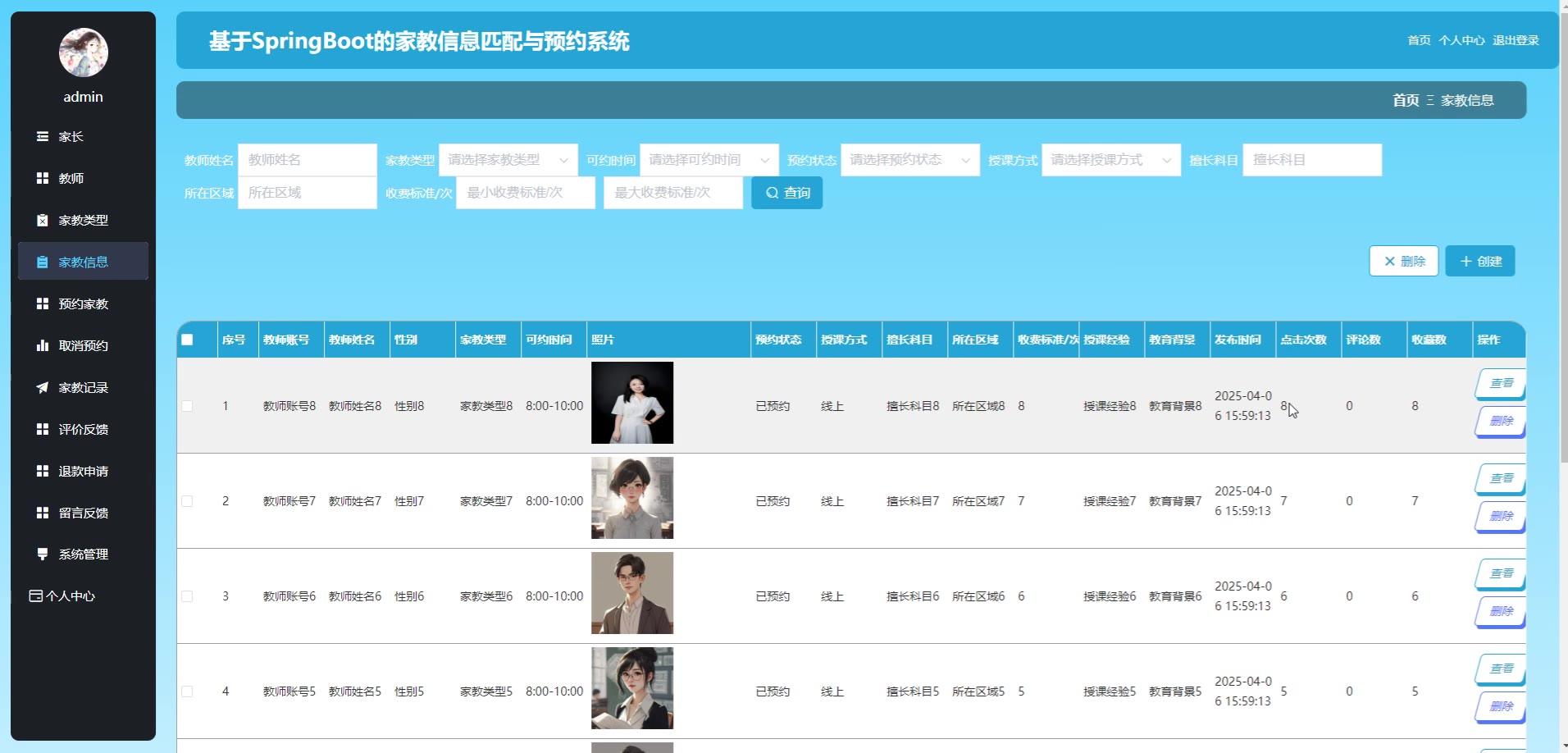Click the 家长 menu icon in sidebar
This screenshot has height=753, width=1568.
[43, 137]
